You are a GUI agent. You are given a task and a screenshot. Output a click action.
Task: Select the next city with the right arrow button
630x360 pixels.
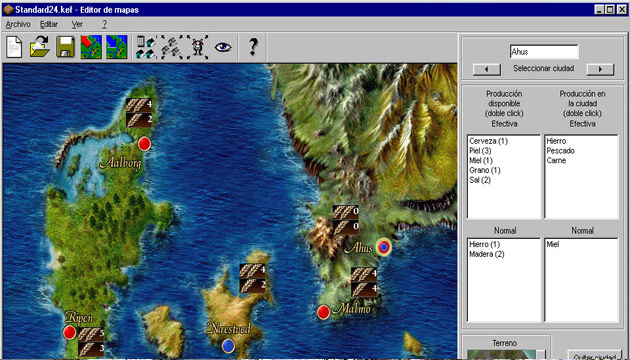coord(600,69)
